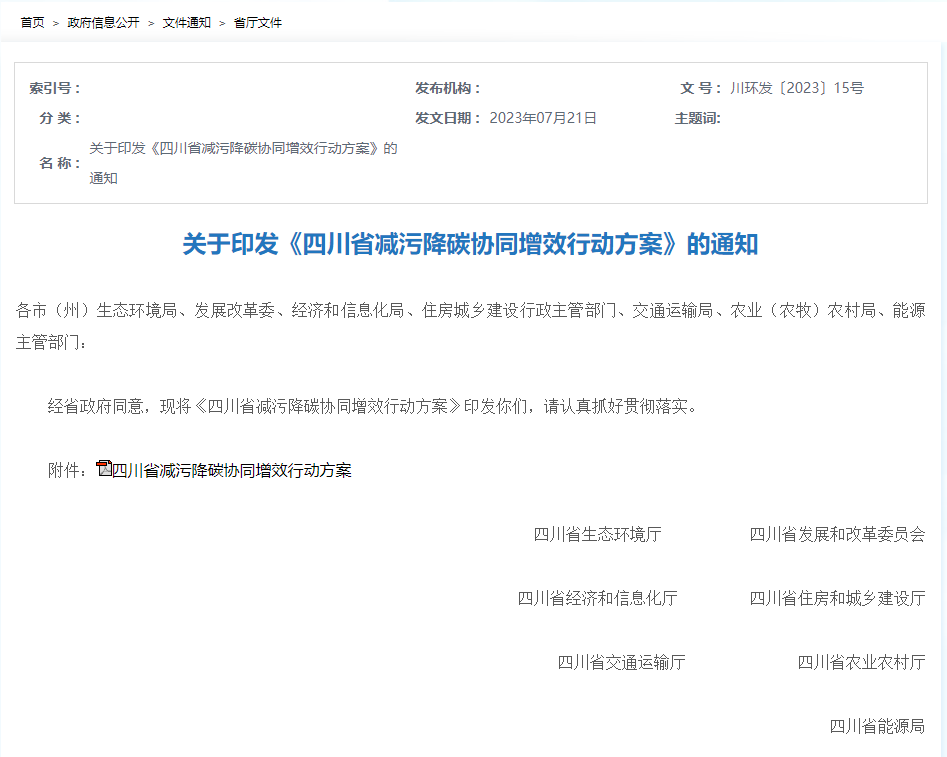This screenshot has width=947, height=757.
Task: Click the paragraph starting with 经省政府同意
Action: (x=372, y=406)
